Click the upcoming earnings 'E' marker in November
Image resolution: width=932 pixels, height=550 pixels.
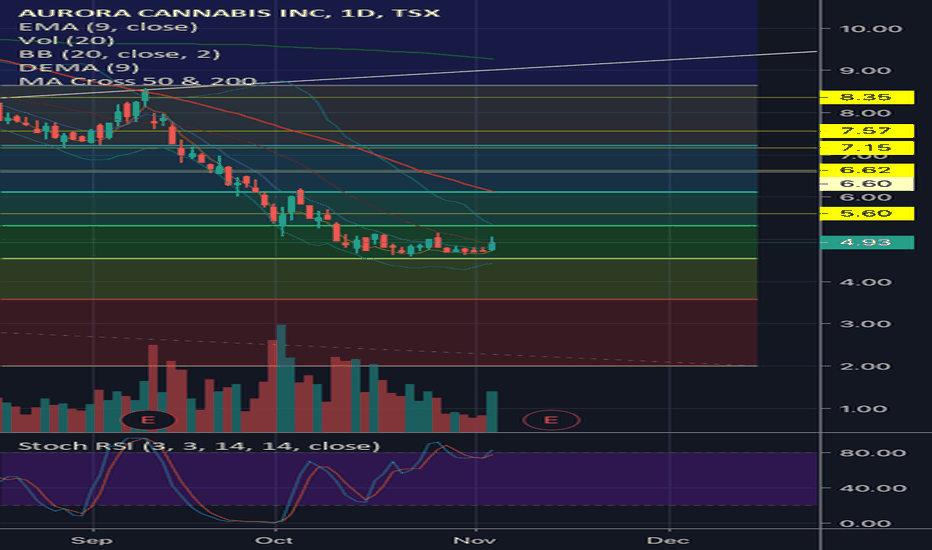pos(550,420)
